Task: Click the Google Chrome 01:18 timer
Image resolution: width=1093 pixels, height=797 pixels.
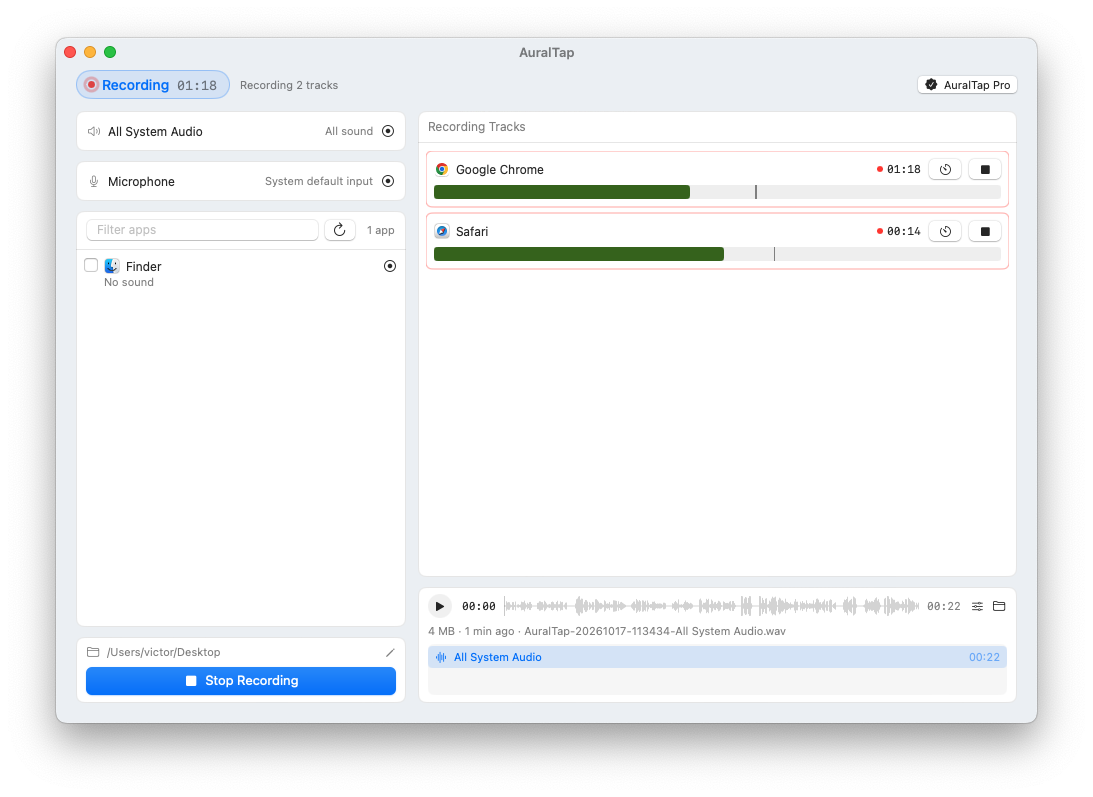Action: click(903, 169)
